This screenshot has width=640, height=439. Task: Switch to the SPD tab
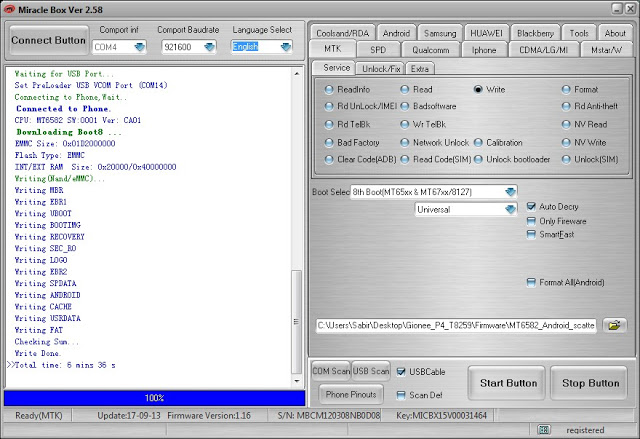pos(378,50)
